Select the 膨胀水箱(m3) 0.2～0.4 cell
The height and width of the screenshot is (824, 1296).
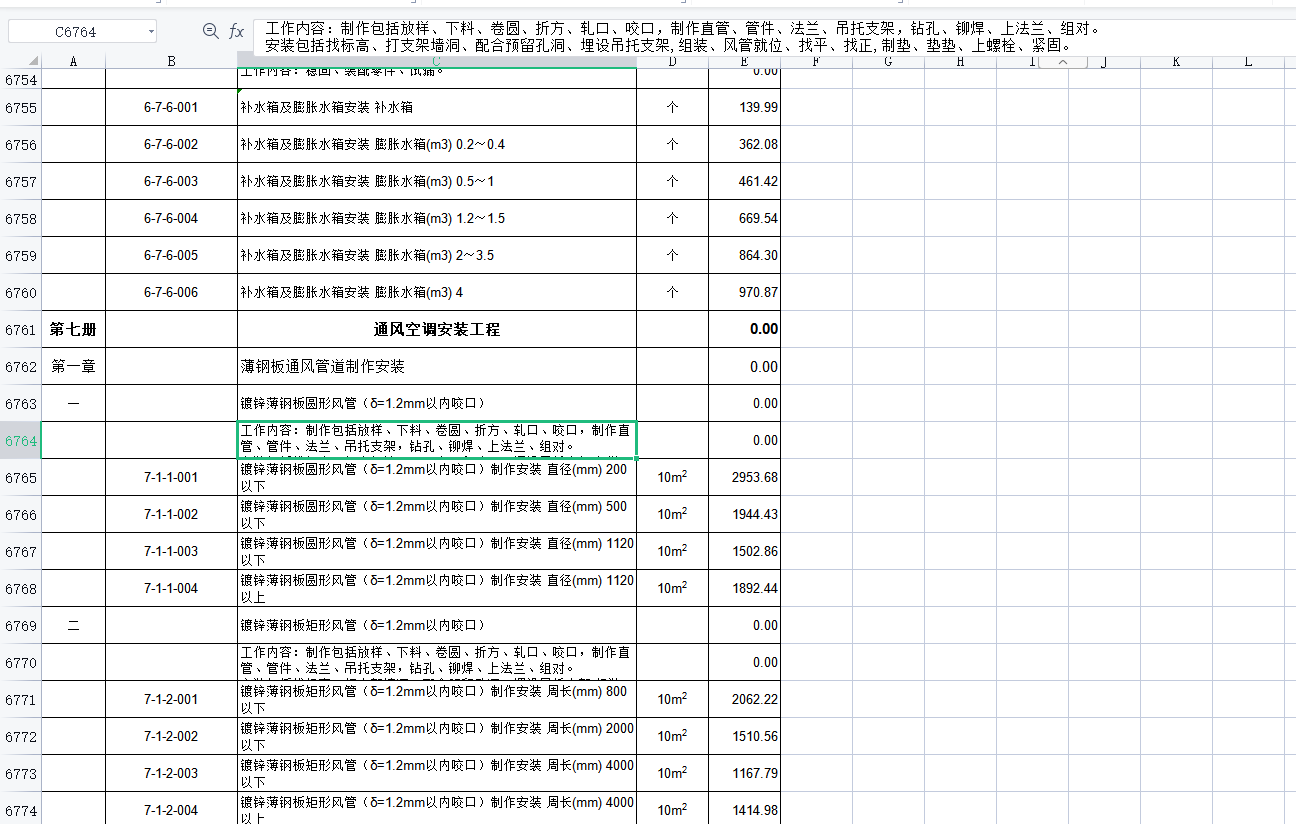coord(437,144)
